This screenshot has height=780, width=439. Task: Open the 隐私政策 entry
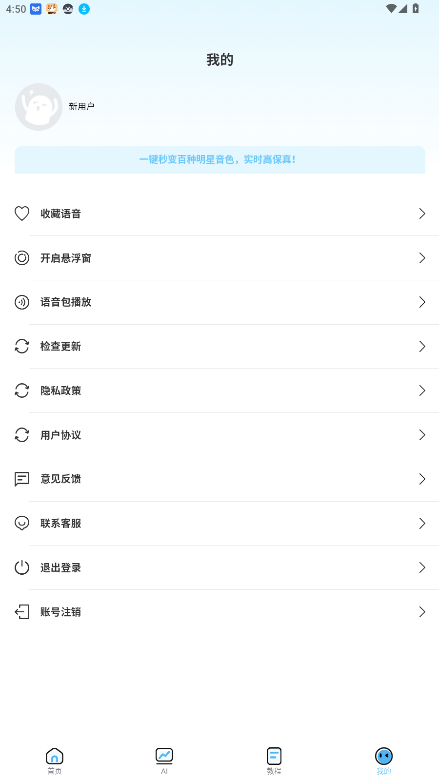[x=220, y=390]
